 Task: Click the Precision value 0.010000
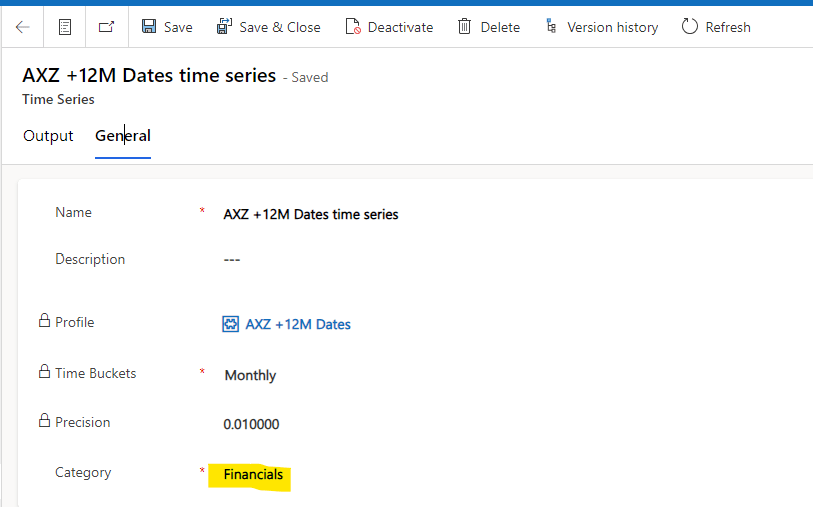pos(251,424)
